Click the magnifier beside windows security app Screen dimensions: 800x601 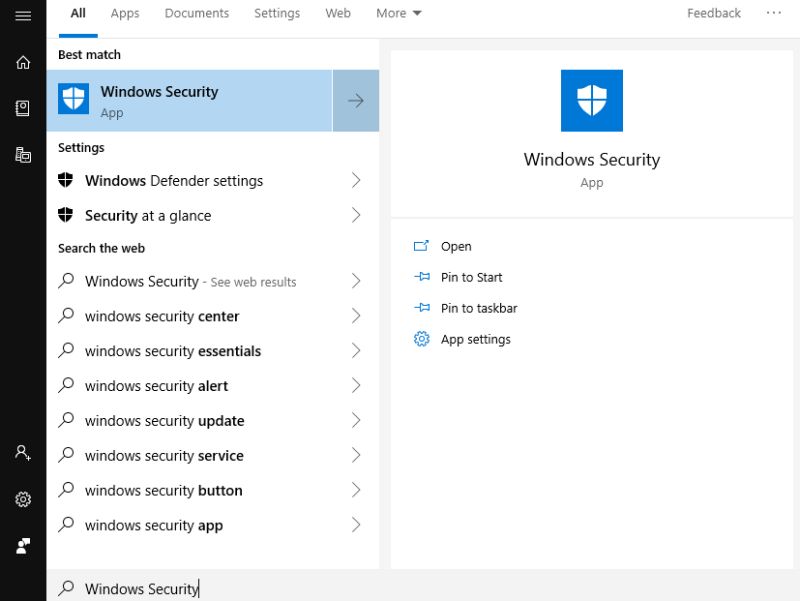[x=66, y=524]
